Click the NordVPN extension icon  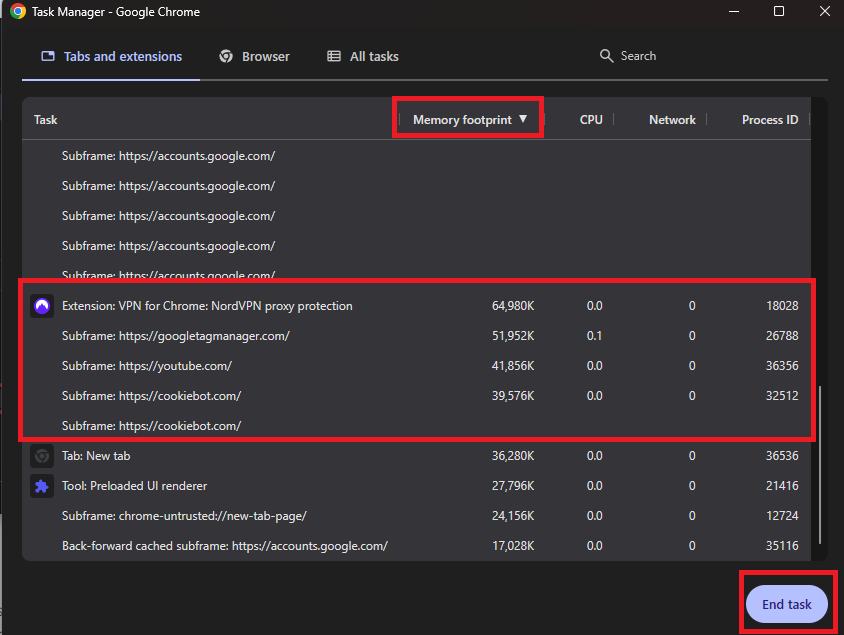tap(41, 306)
